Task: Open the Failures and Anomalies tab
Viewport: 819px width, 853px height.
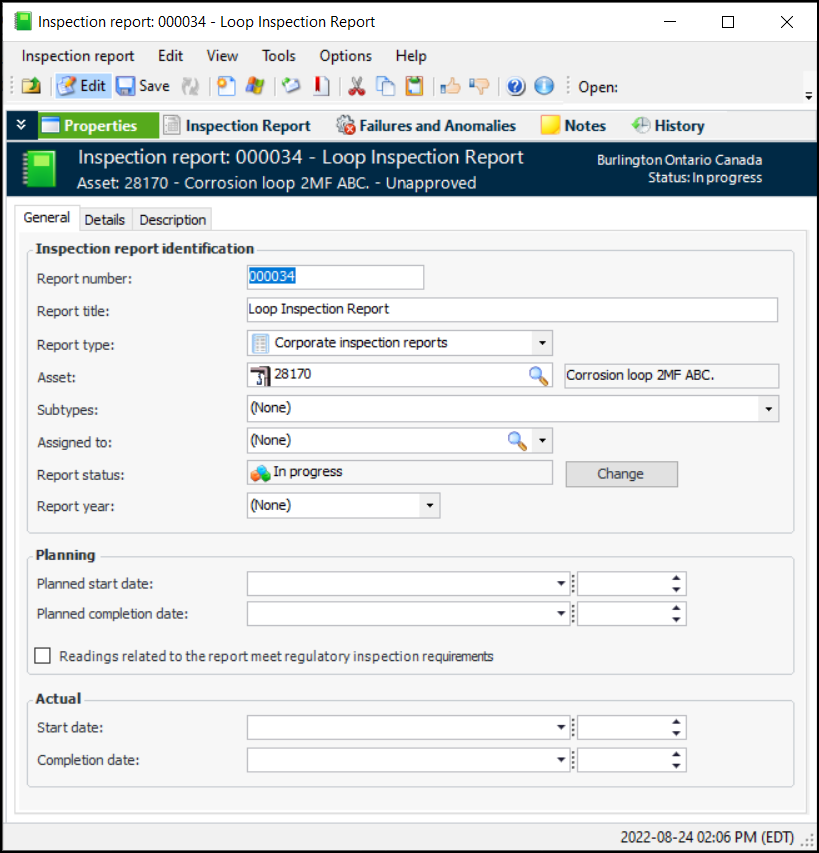Action: [426, 126]
